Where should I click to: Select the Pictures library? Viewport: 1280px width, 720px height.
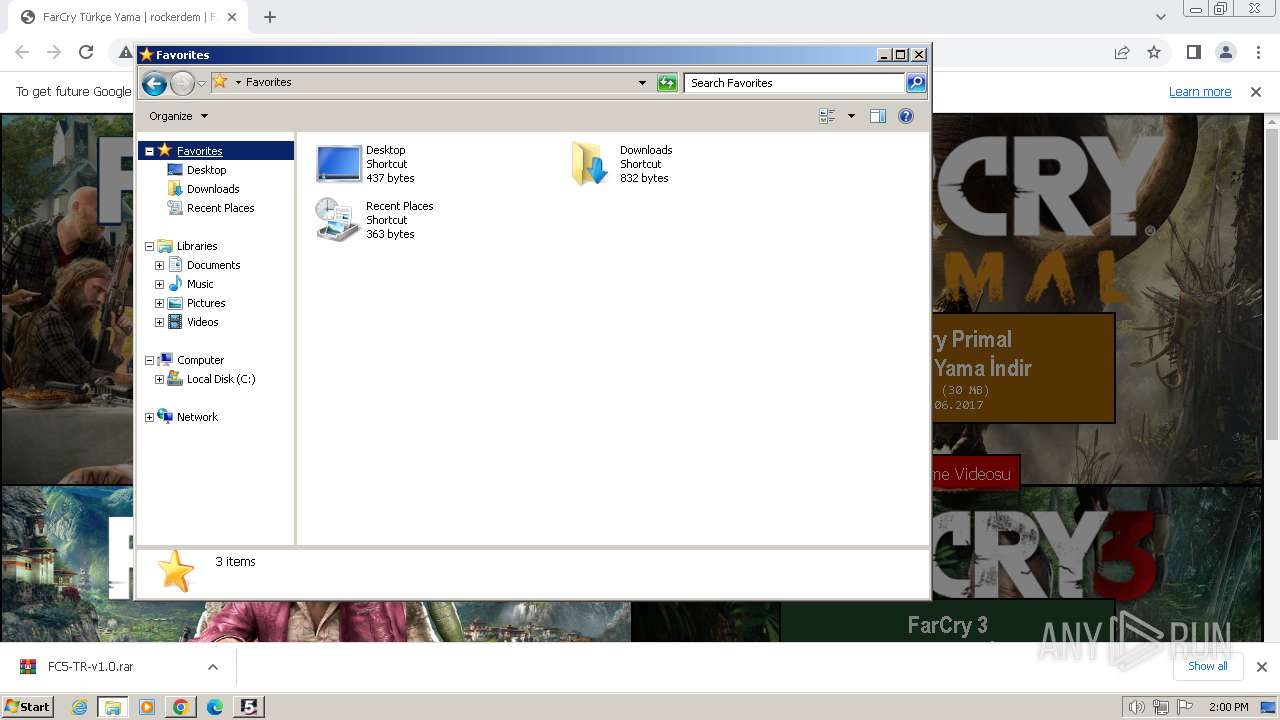click(206, 303)
